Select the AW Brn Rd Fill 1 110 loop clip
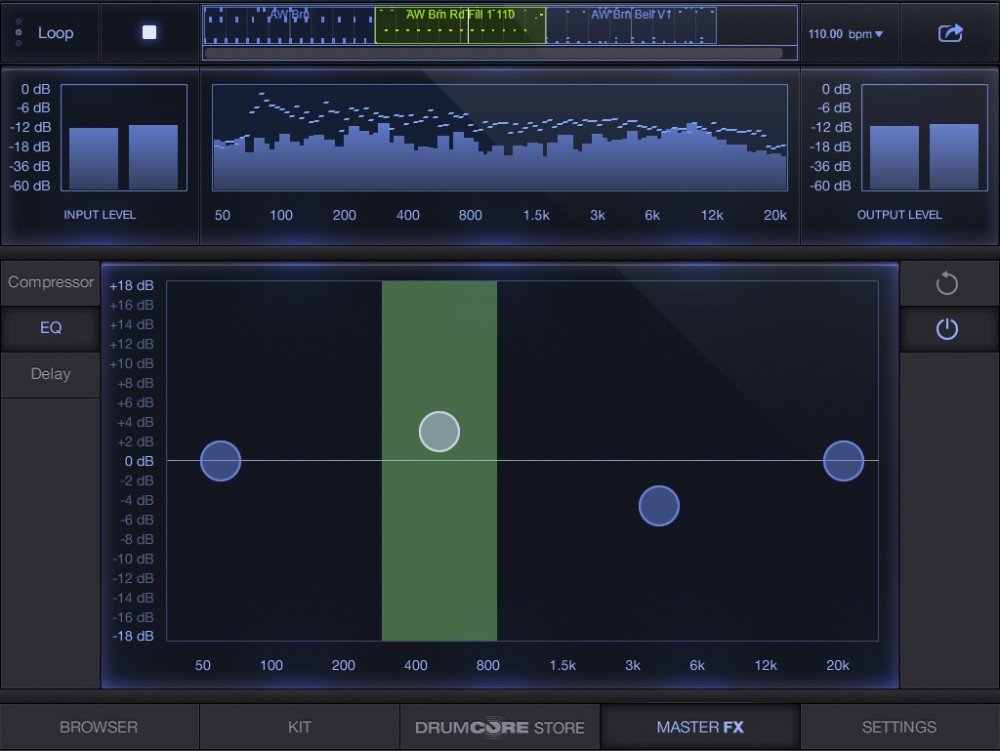 (x=460, y=26)
